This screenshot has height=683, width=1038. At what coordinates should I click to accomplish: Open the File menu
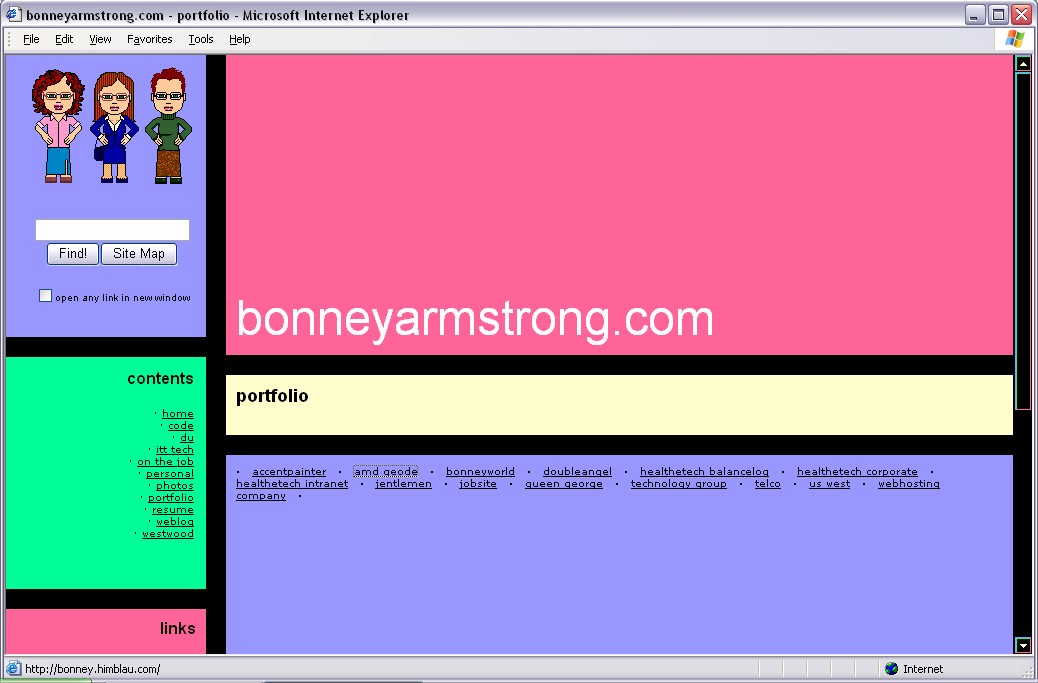31,39
